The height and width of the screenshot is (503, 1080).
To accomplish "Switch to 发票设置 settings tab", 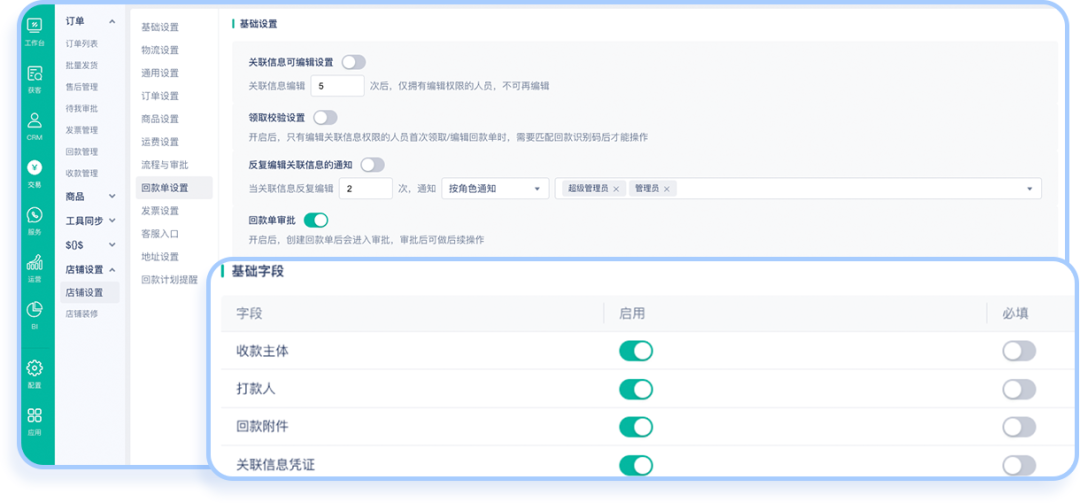I will [x=160, y=211].
